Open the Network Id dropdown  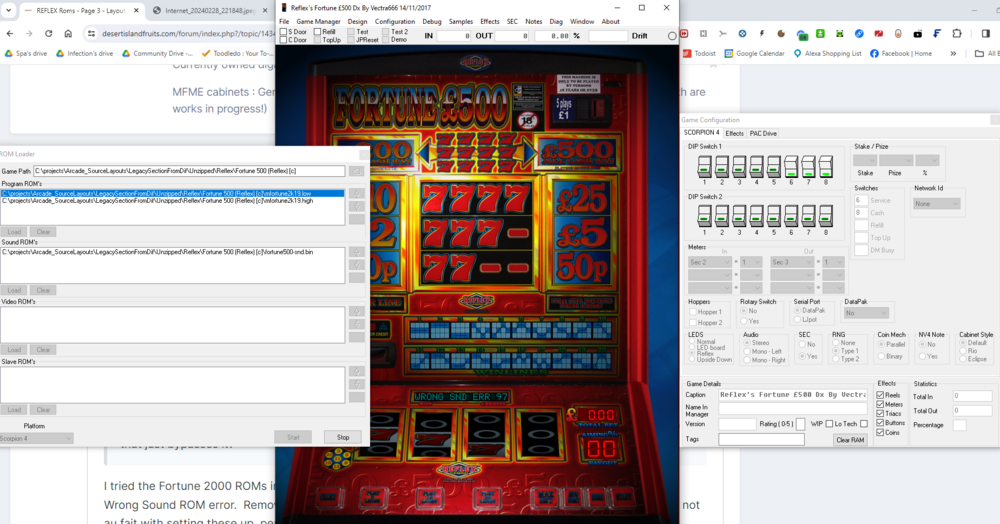pyautogui.click(x=936, y=204)
